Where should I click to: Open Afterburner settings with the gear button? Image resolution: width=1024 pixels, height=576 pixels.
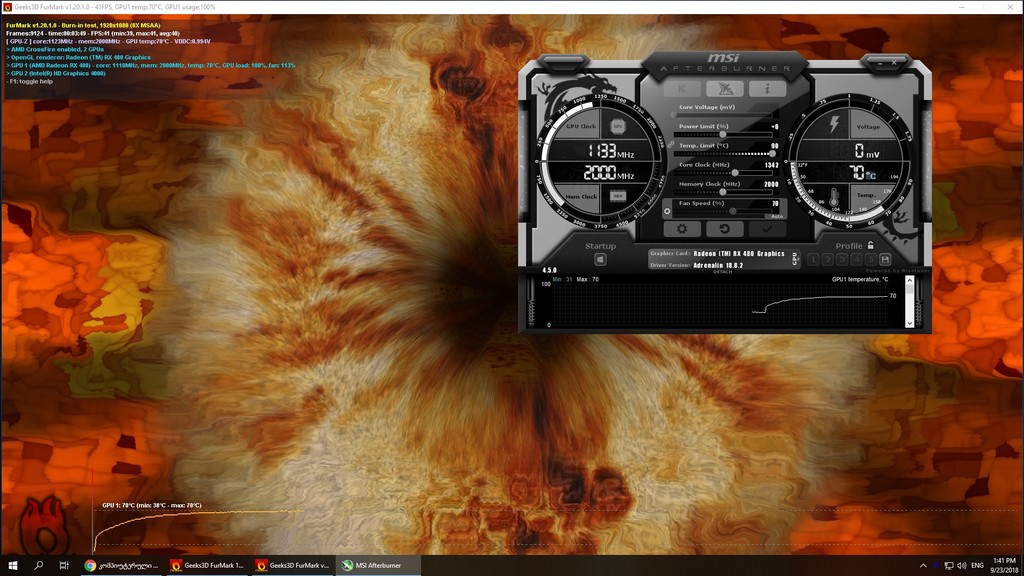pos(682,229)
